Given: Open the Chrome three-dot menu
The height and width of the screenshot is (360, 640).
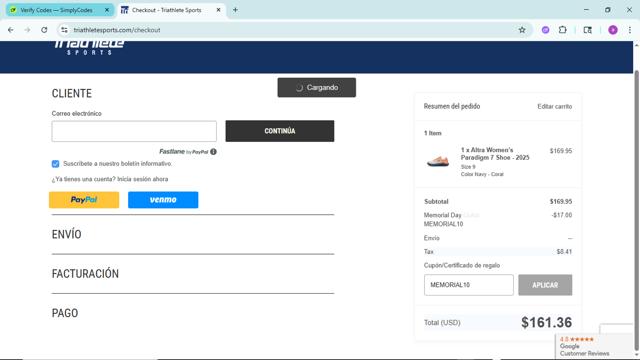Looking at the screenshot, I should 630,30.
